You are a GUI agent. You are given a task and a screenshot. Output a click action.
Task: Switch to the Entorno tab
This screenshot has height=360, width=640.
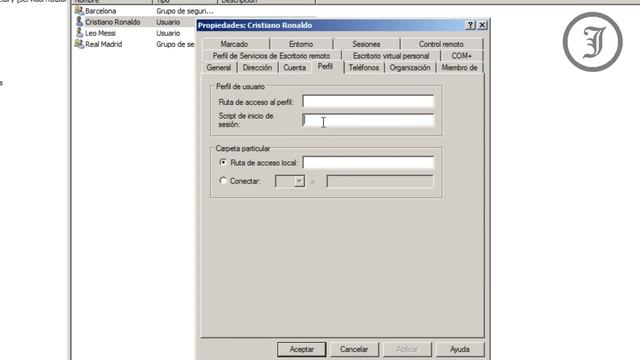click(x=301, y=44)
